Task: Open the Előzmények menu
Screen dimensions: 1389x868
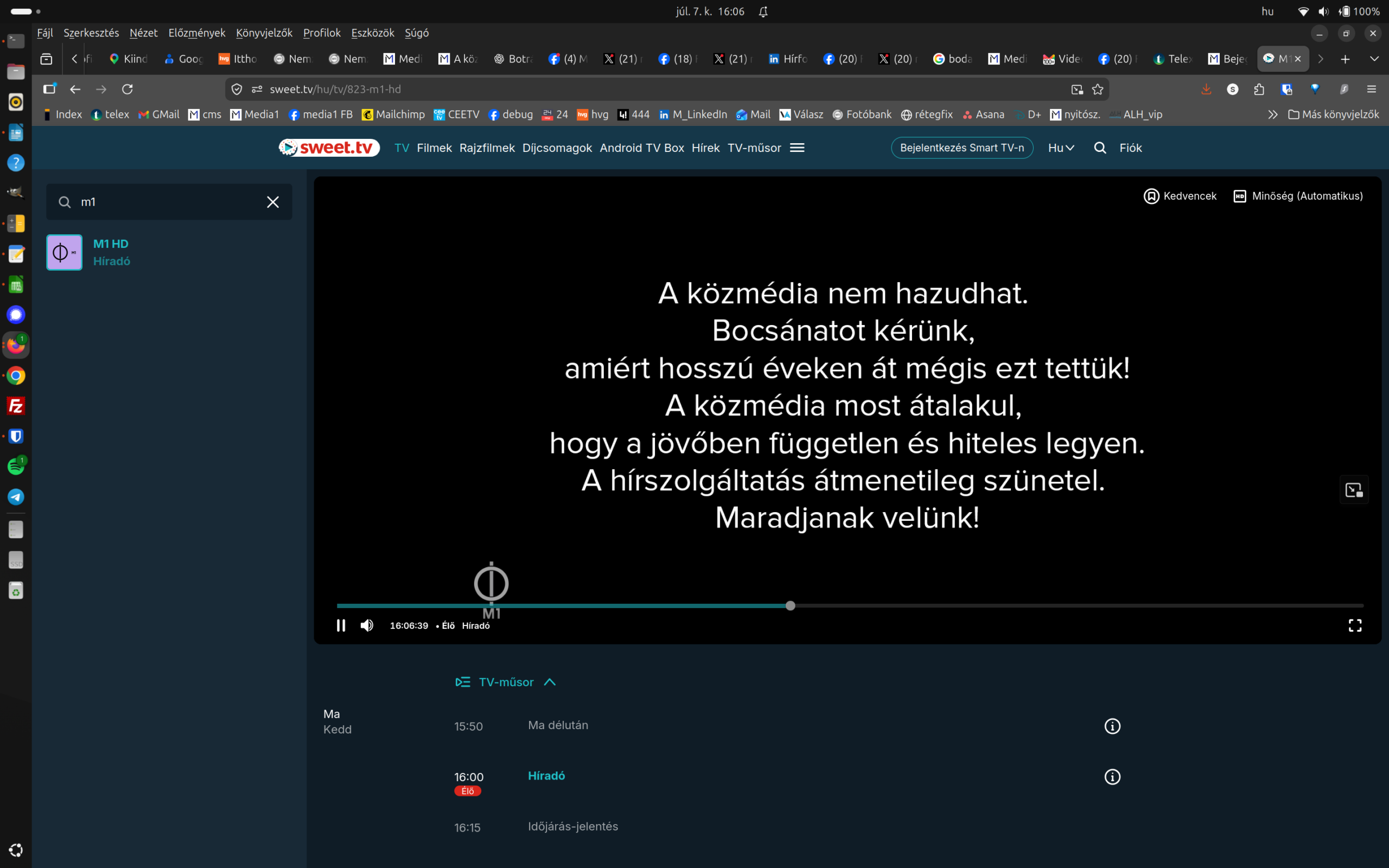Action: click(x=197, y=33)
